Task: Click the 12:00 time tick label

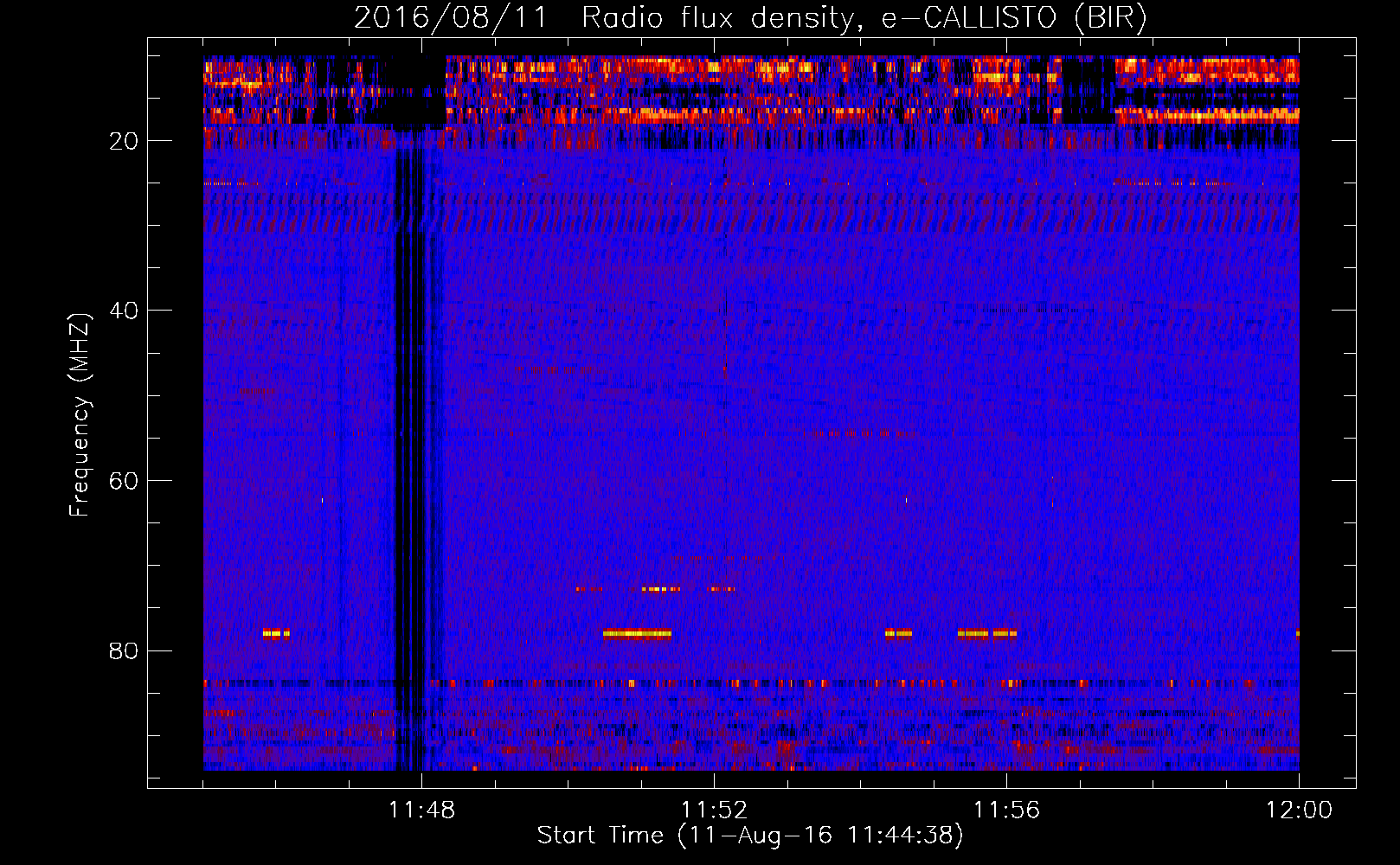Action: pyautogui.click(x=1299, y=811)
